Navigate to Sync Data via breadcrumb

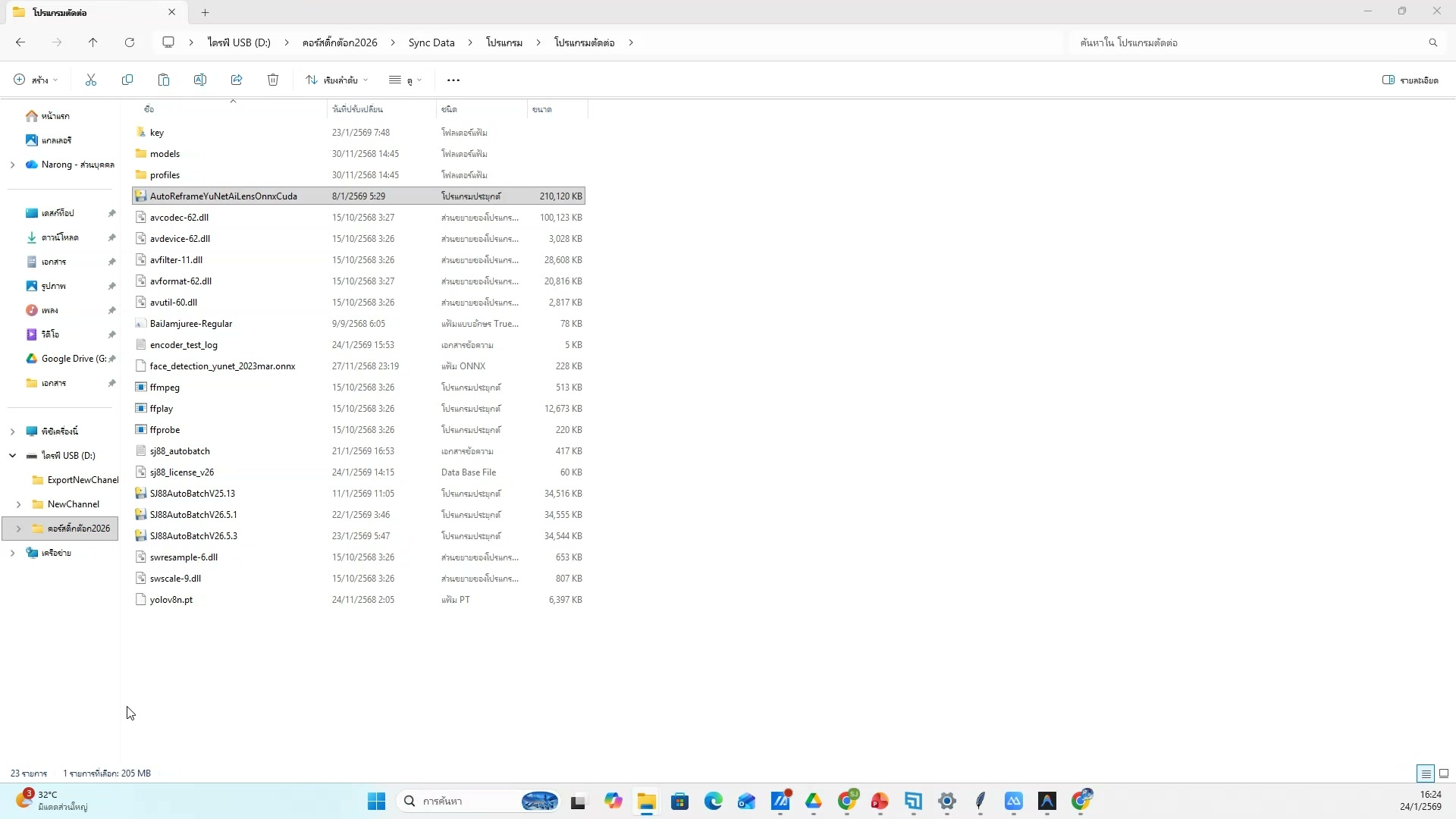click(431, 42)
